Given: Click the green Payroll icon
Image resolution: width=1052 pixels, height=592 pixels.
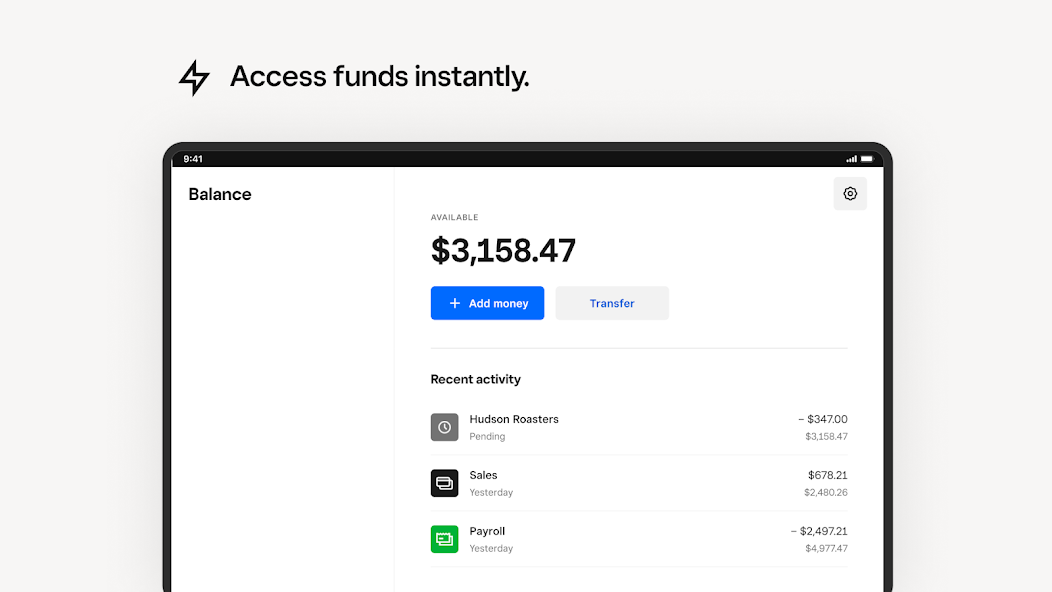Looking at the screenshot, I should (x=444, y=539).
